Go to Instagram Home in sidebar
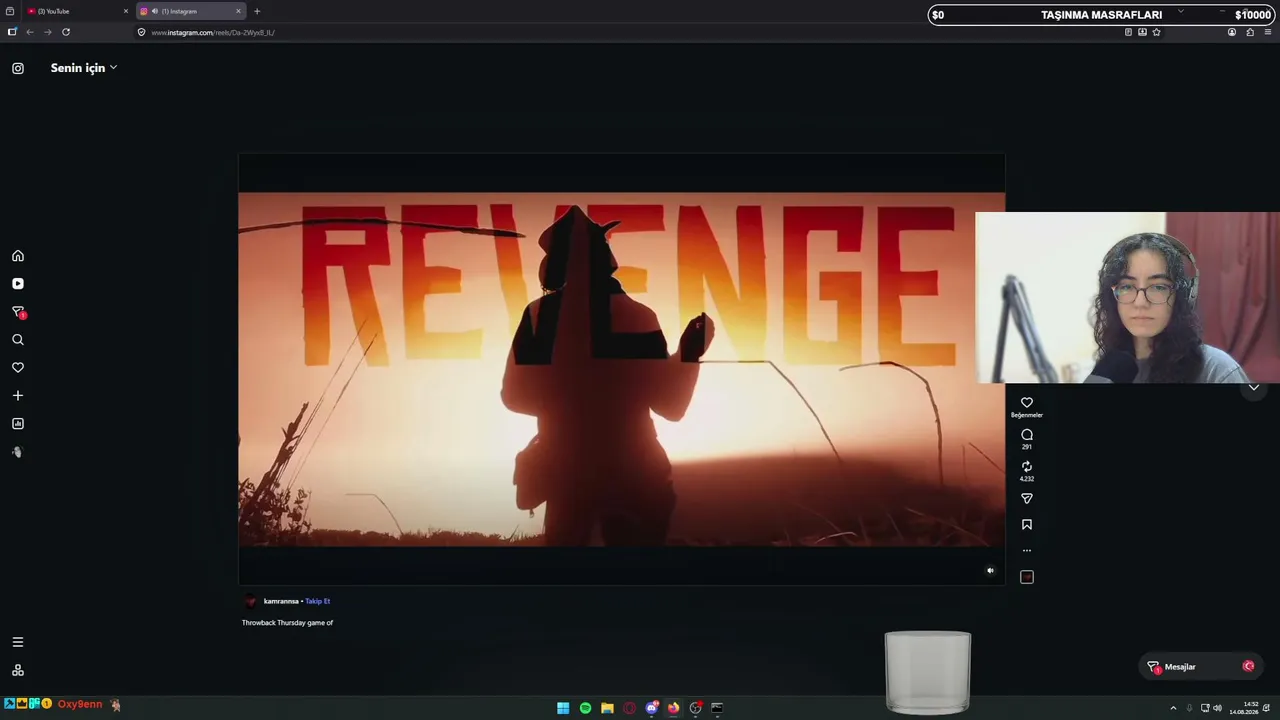The width and height of the screenshot is (1280, 720). [18, 256]
